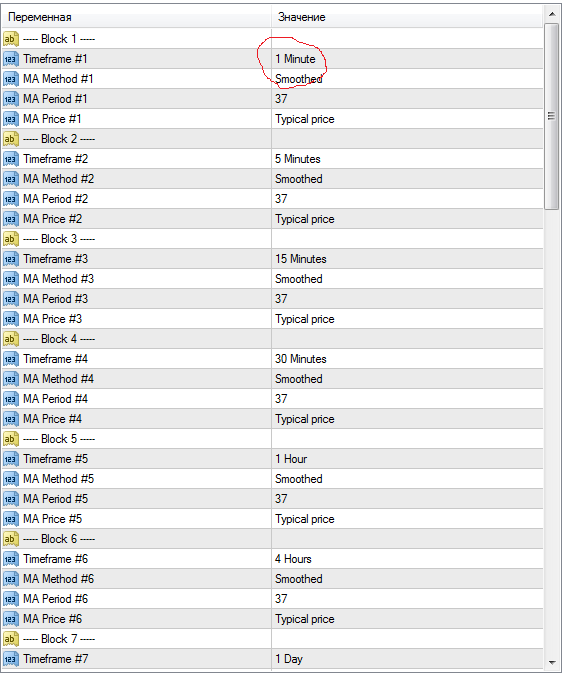Select the 'Timeframe #6' variable name
565x674 pixels.
click(55, 559)
